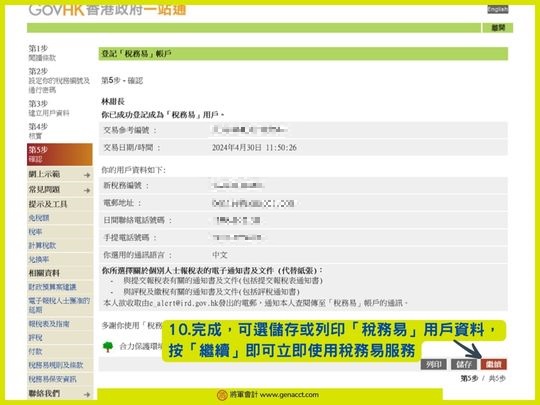Select 第1步 step in sidebar

pos(42,53)
